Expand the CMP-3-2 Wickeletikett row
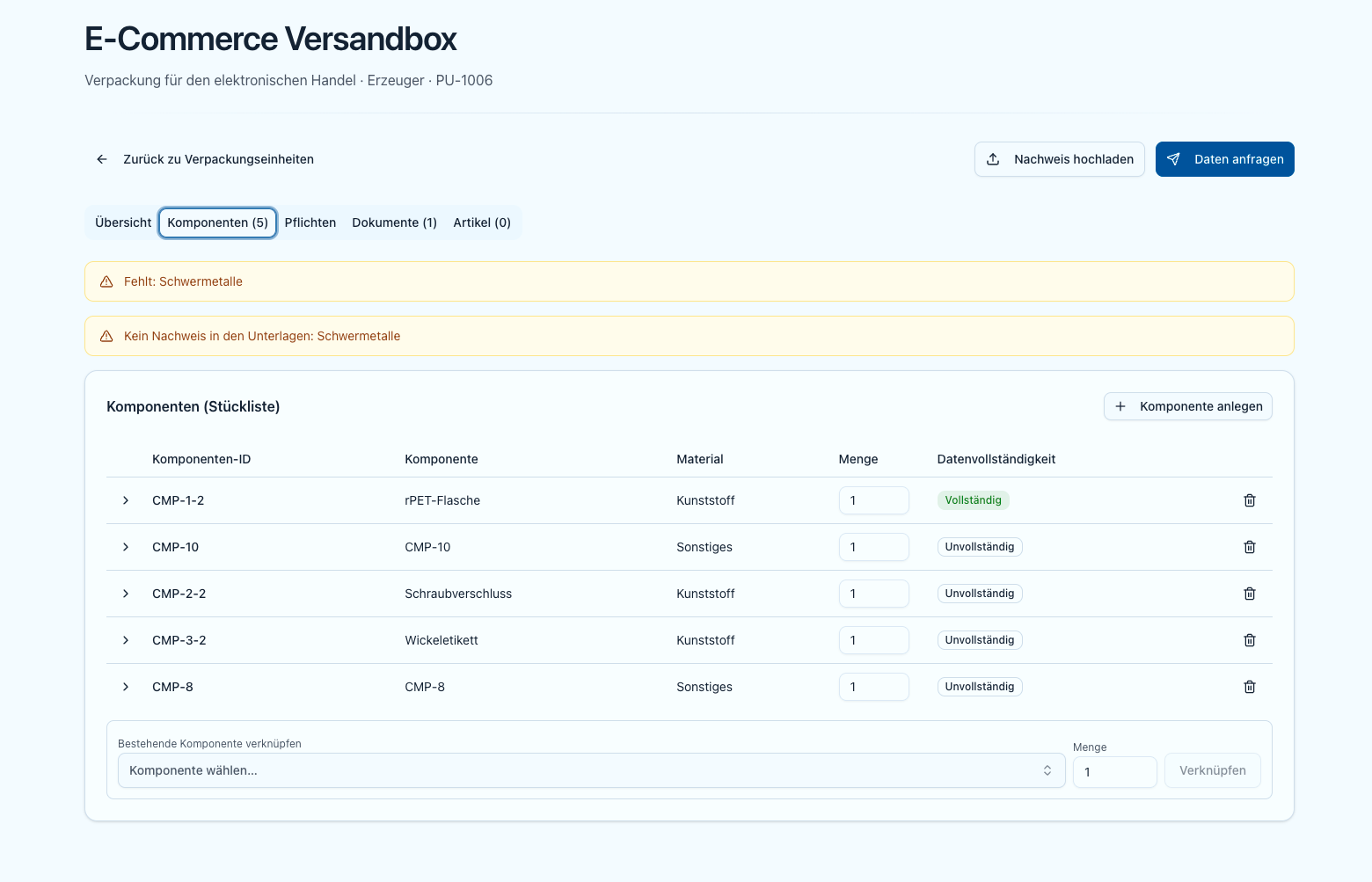The image size is (1372, 882). (126, 640)
